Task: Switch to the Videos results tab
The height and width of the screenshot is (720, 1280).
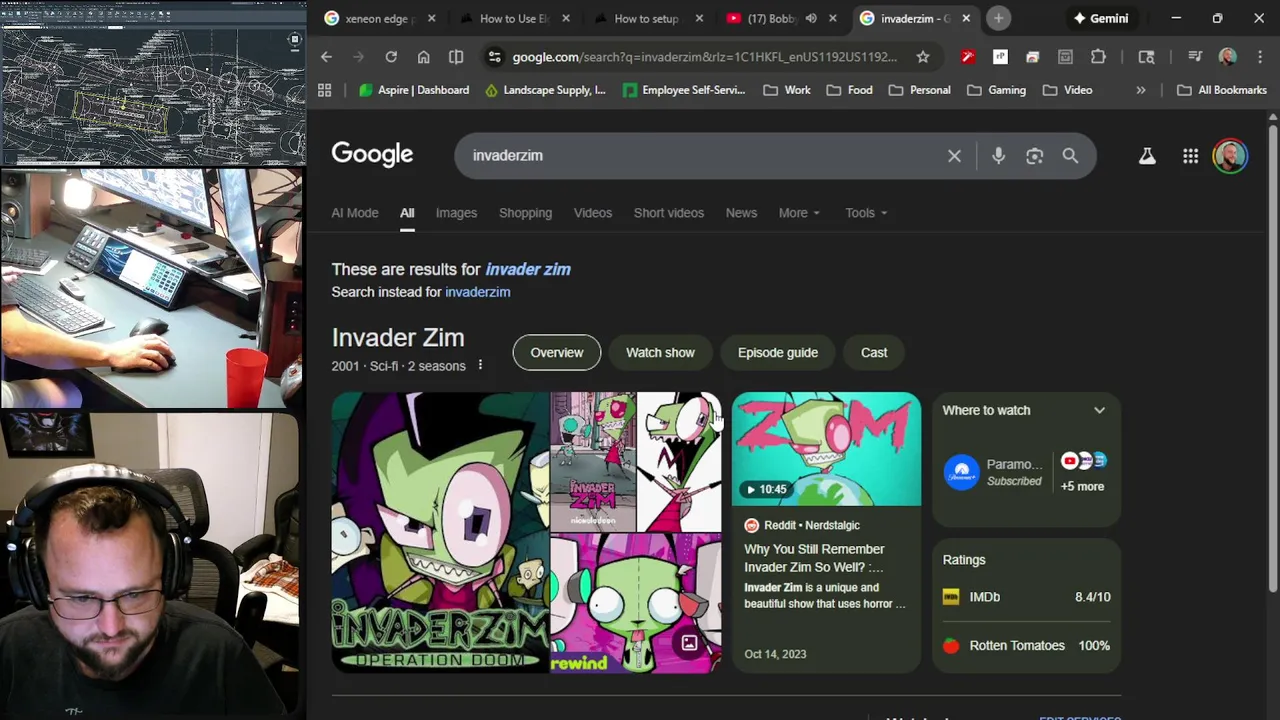Action: point(593,213)
